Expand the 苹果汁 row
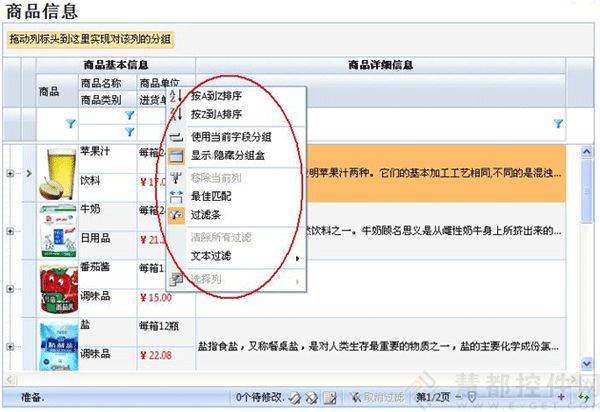600x412 pixels. (x=10, y=173)
